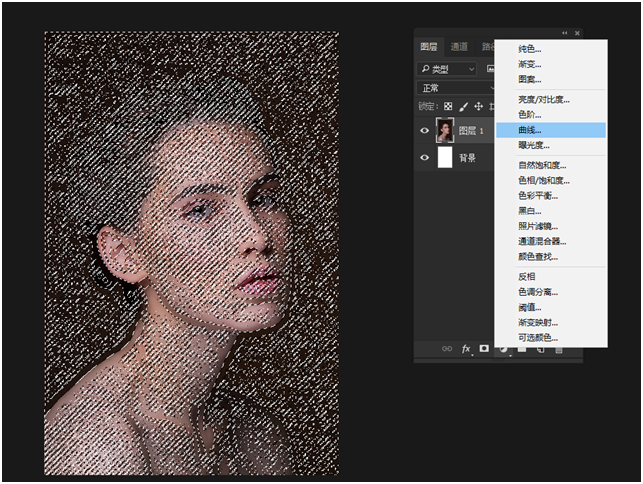Open the fx layer style menu
Image resolution: width=643 pixels, height=484 pixels.
466,349
